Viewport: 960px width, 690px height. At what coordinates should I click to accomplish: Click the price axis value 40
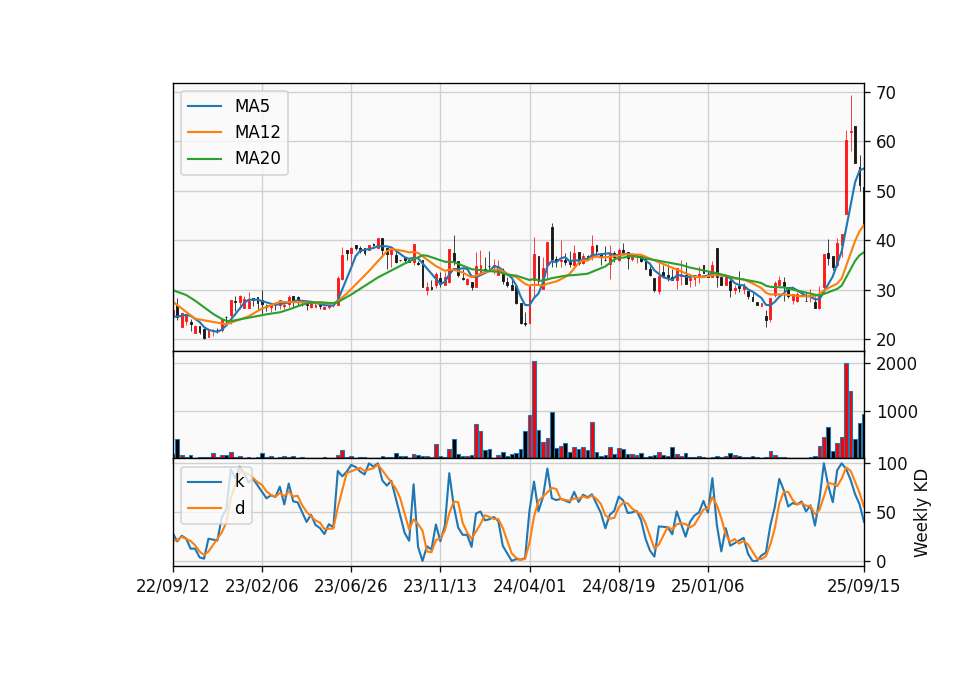click(886, 241)
